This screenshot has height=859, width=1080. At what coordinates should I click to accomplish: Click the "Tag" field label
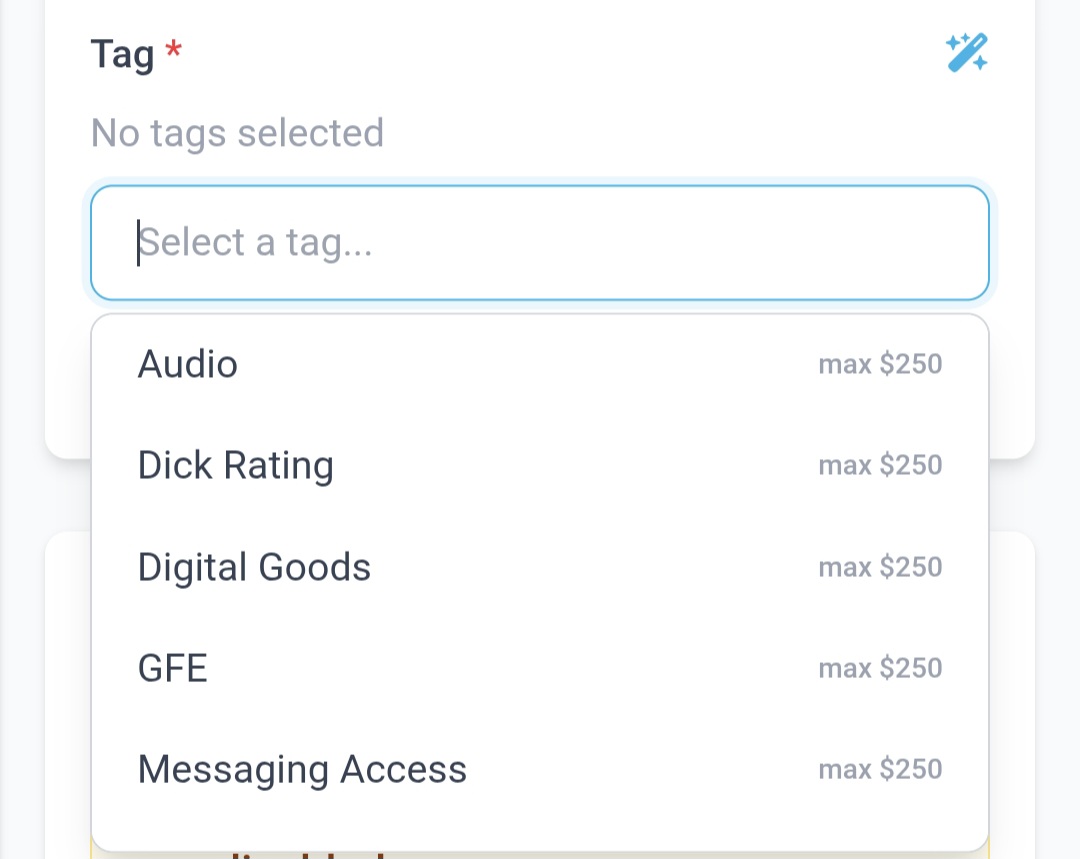click(122, 54)
